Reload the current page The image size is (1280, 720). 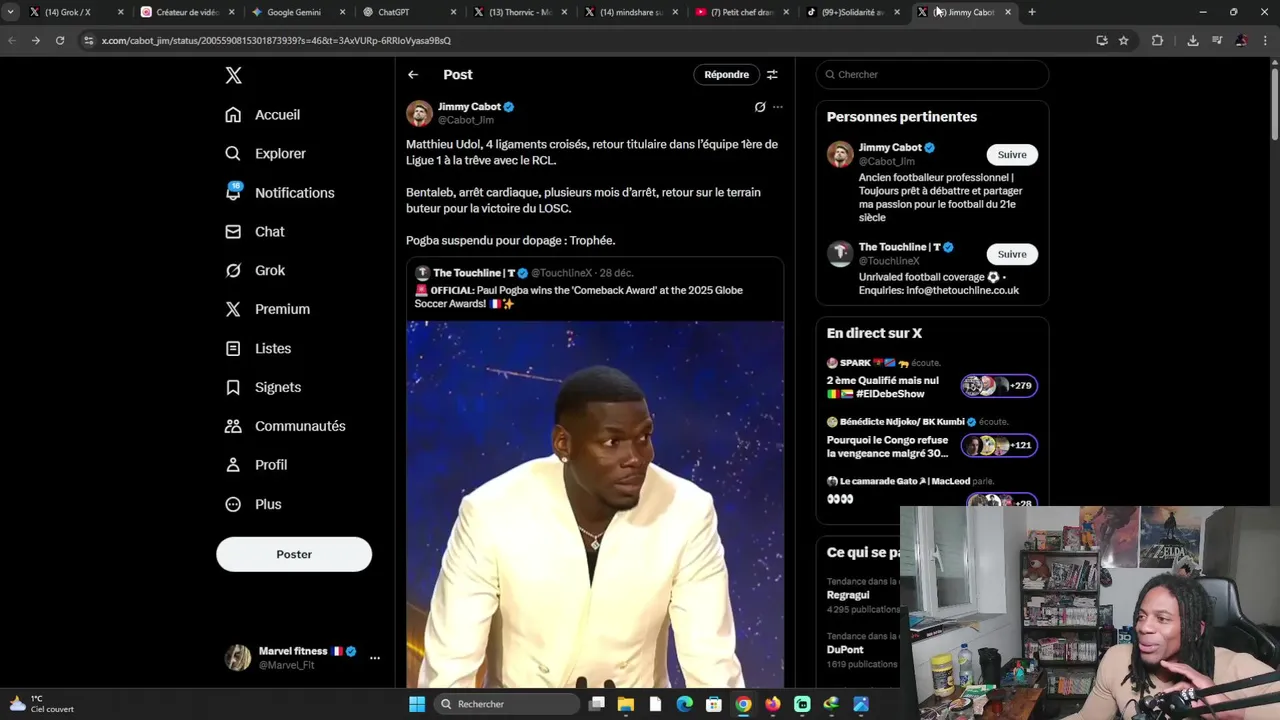[60, 41]
